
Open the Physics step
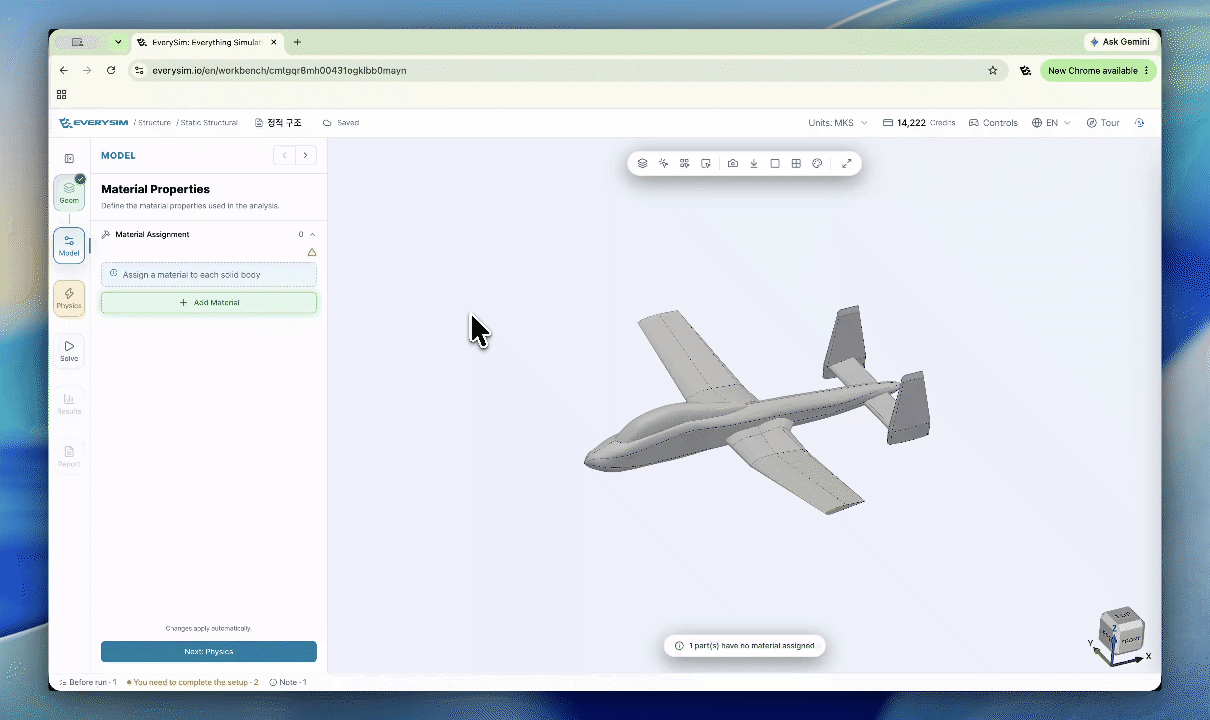pyautogui.click(x=69, y=298)
